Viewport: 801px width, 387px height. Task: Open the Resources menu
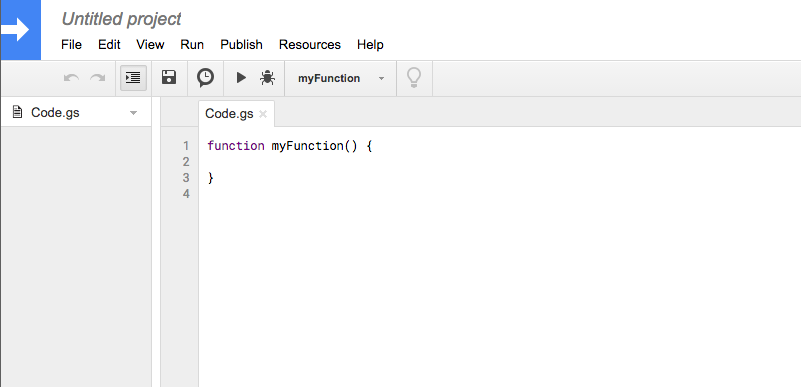tap(310, 45)
